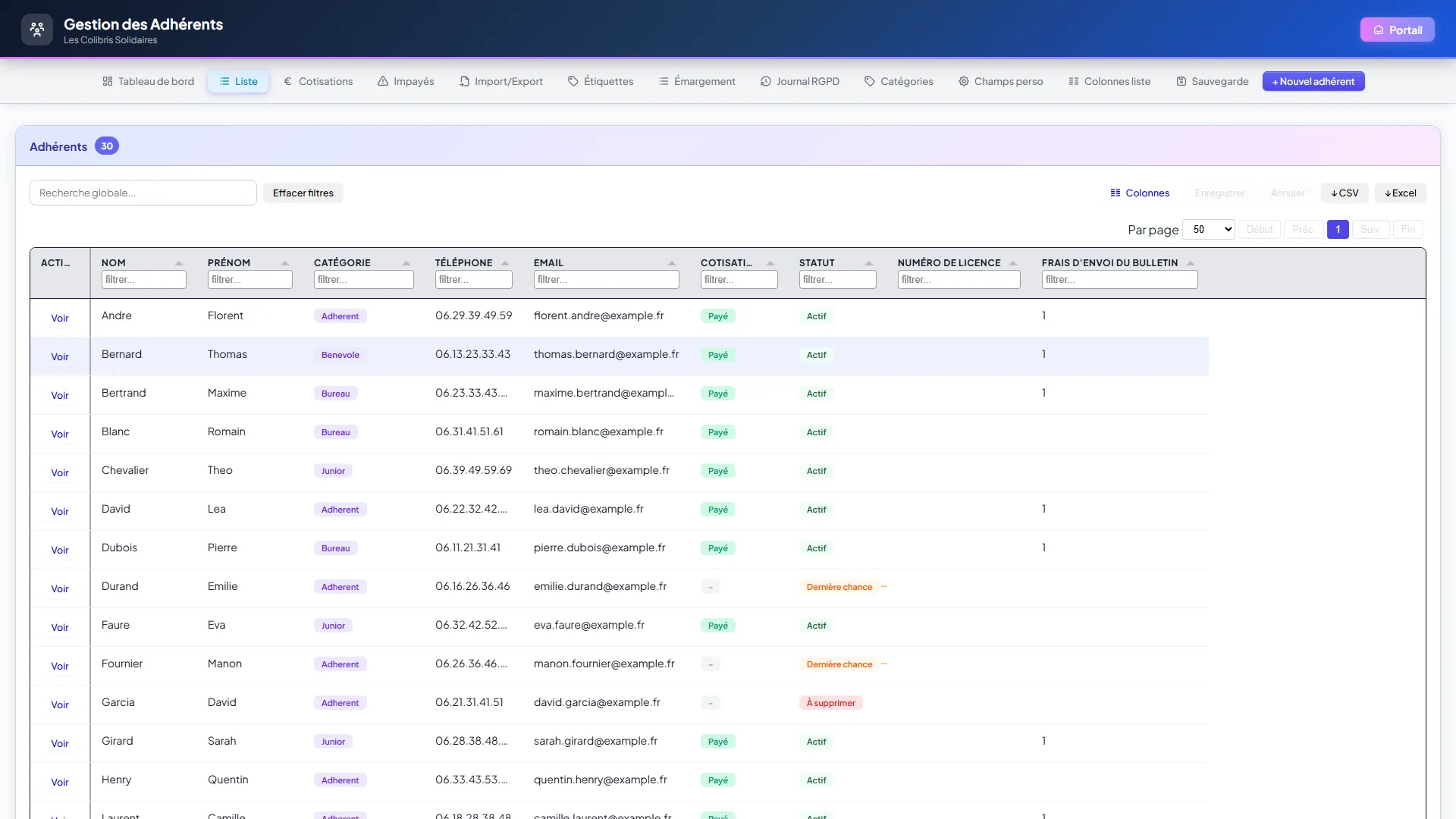Click Effacer filtres button
The image size is (1456, 819).
coord(303,193)
